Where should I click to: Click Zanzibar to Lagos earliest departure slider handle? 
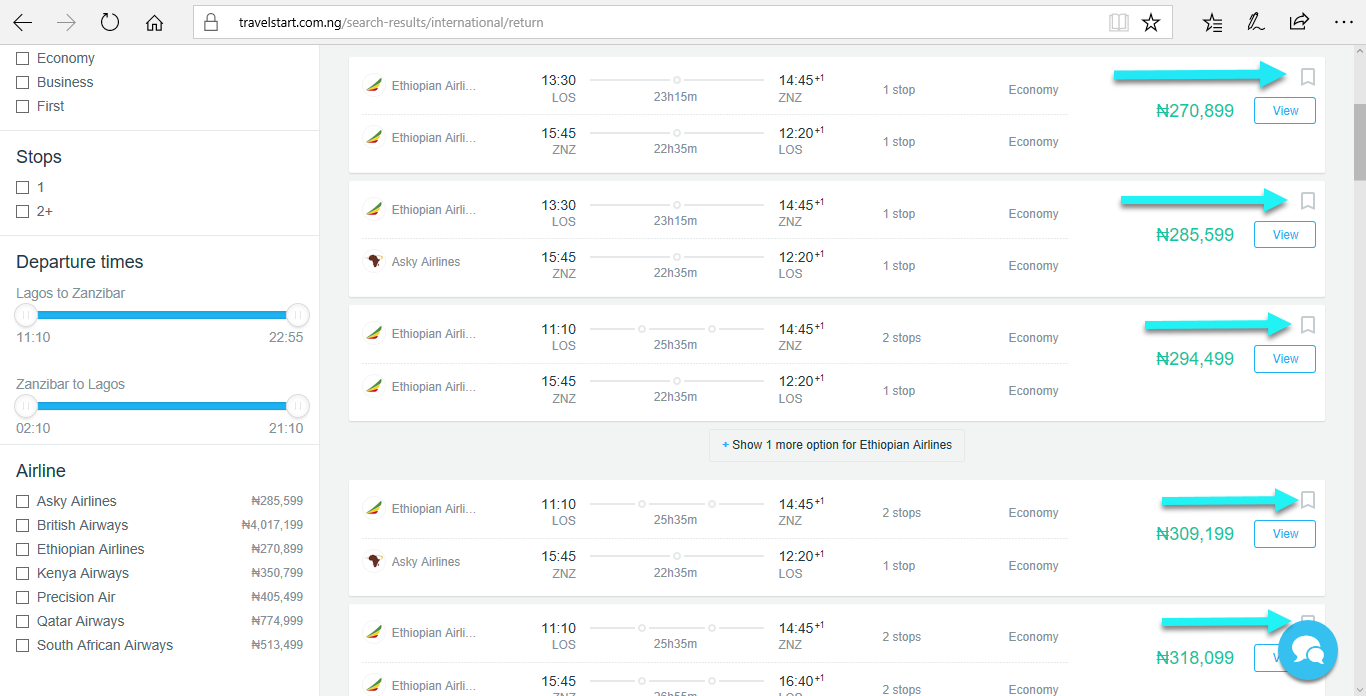pos(26,406)
